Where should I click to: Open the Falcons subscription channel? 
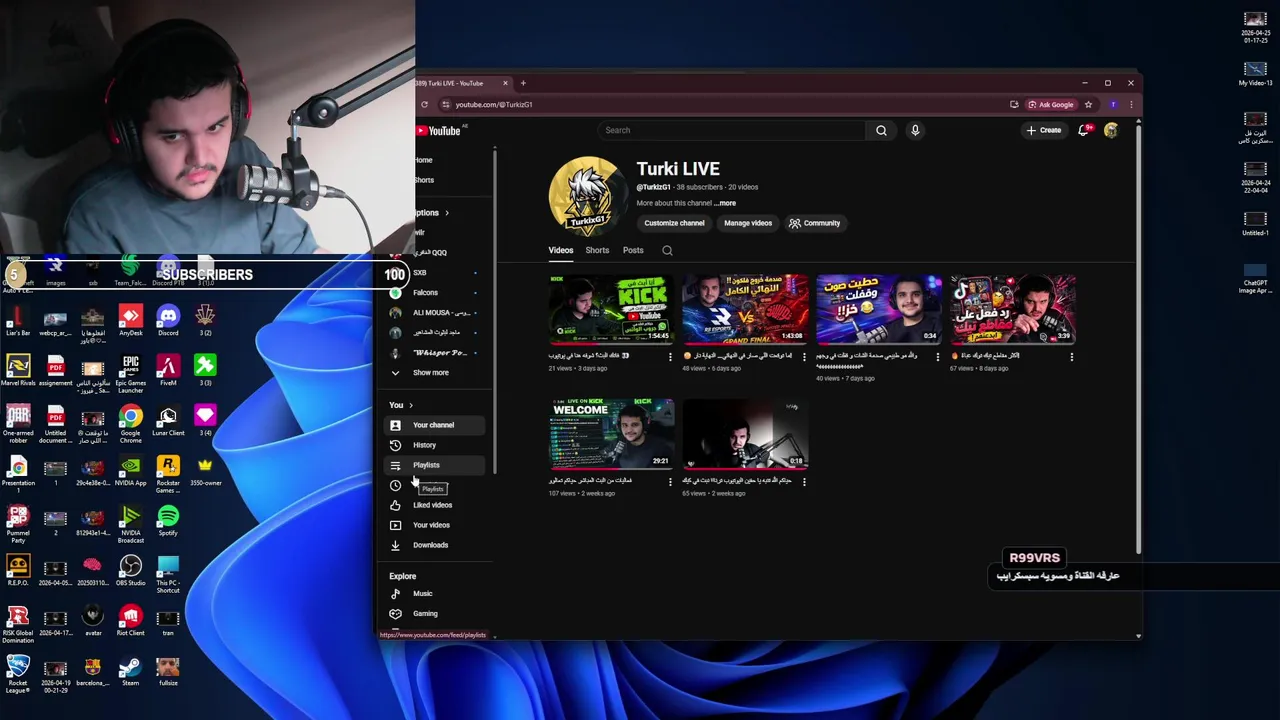point(436,293)
